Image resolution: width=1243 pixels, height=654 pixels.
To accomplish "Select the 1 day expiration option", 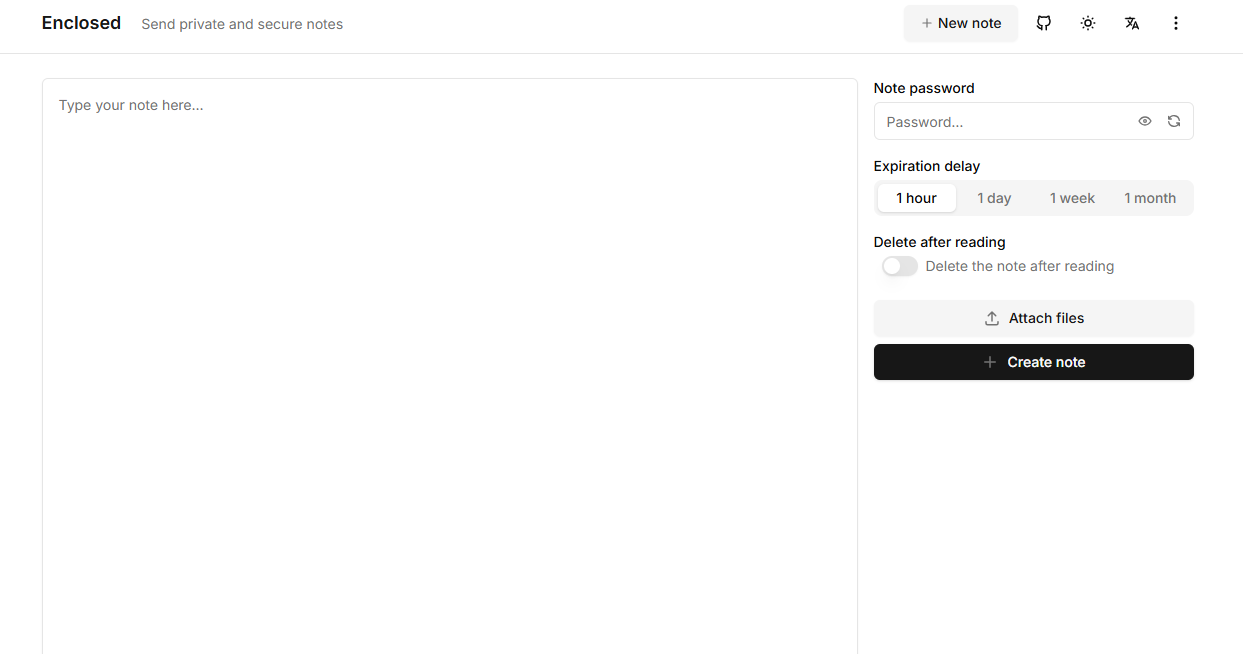I will coord(994,198).
